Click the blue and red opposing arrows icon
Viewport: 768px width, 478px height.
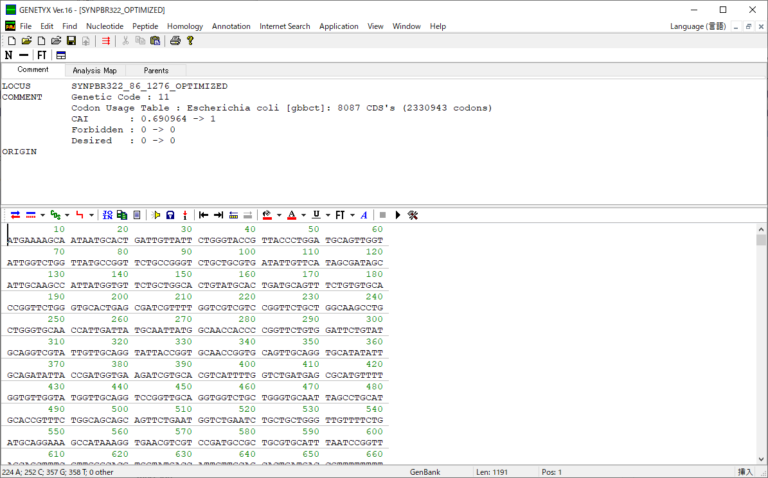tap(15, 215)
